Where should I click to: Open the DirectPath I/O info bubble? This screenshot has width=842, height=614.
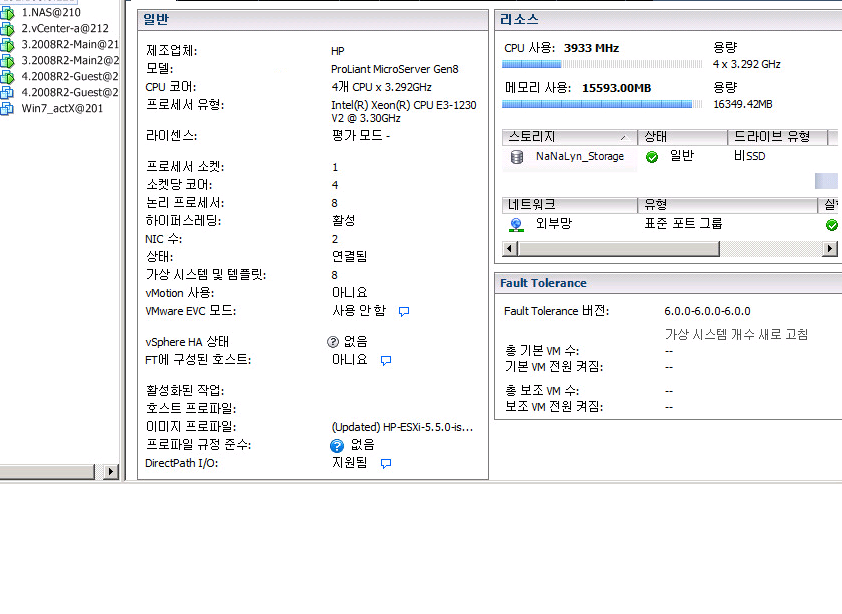click(x=386, y=464)
